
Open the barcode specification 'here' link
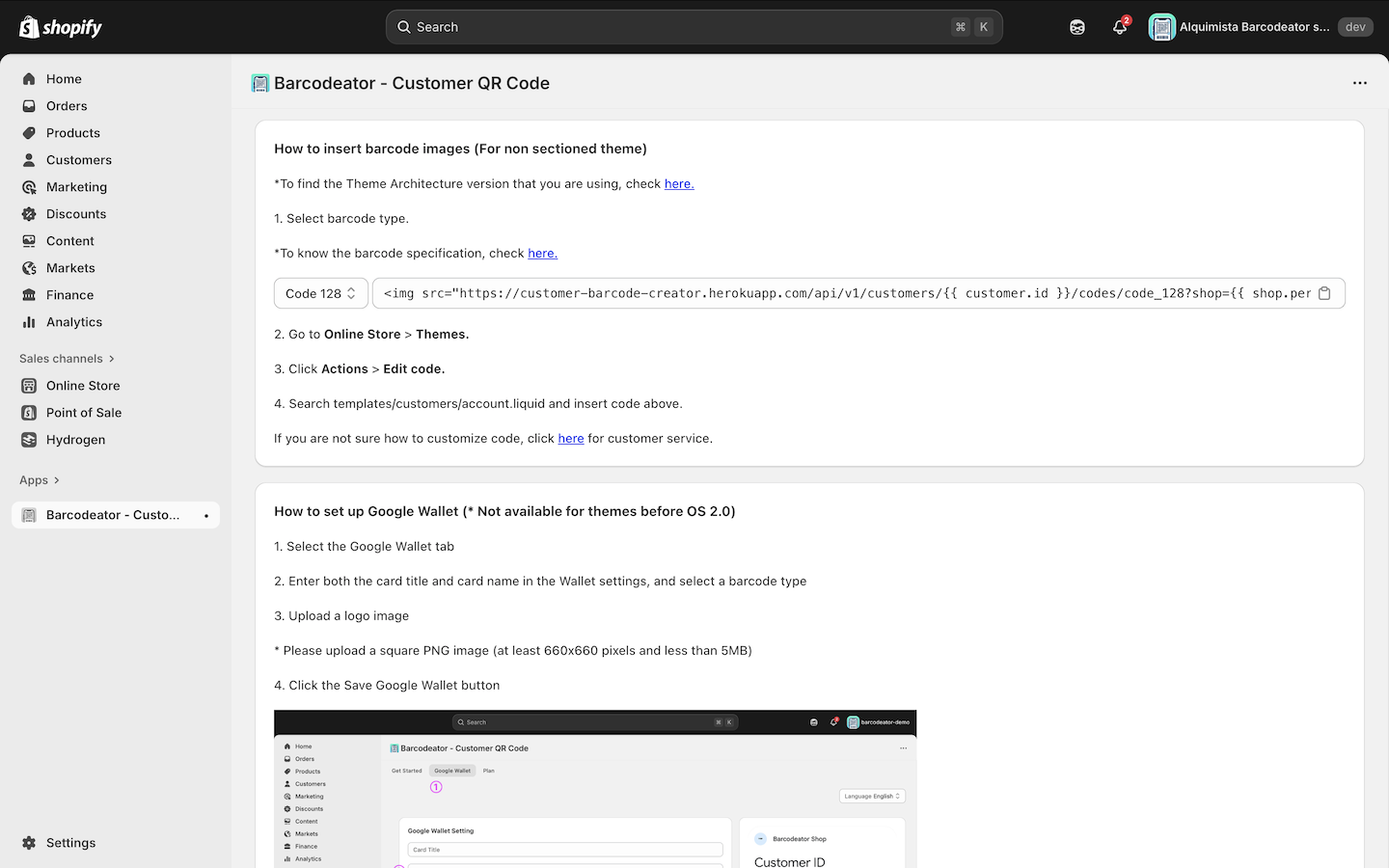point(542,253)
